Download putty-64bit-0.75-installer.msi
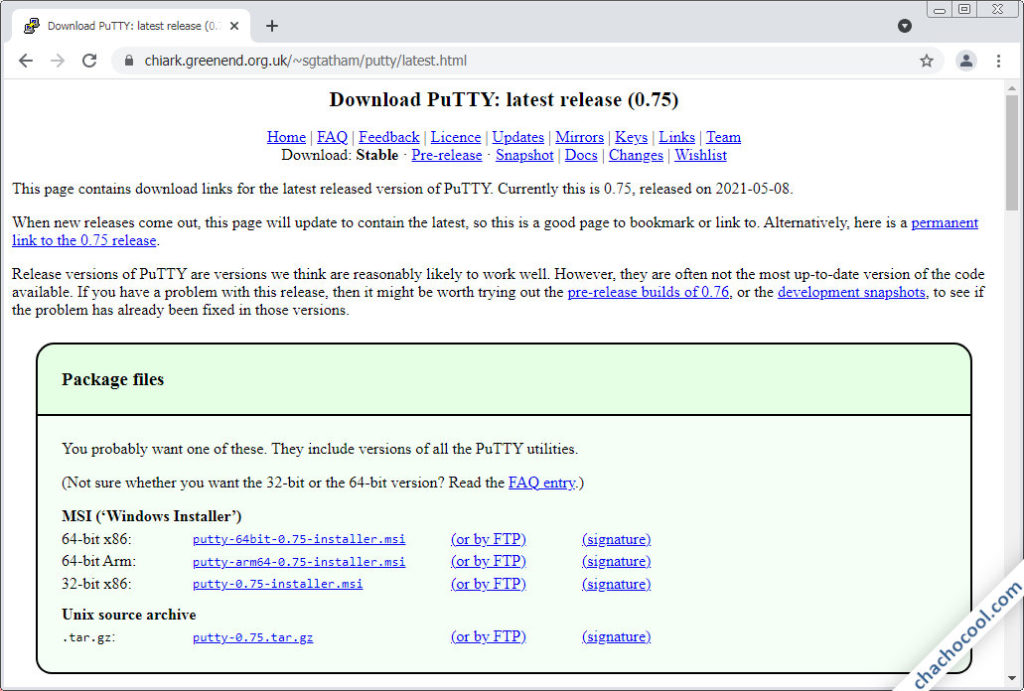 [x=299, y=539]
